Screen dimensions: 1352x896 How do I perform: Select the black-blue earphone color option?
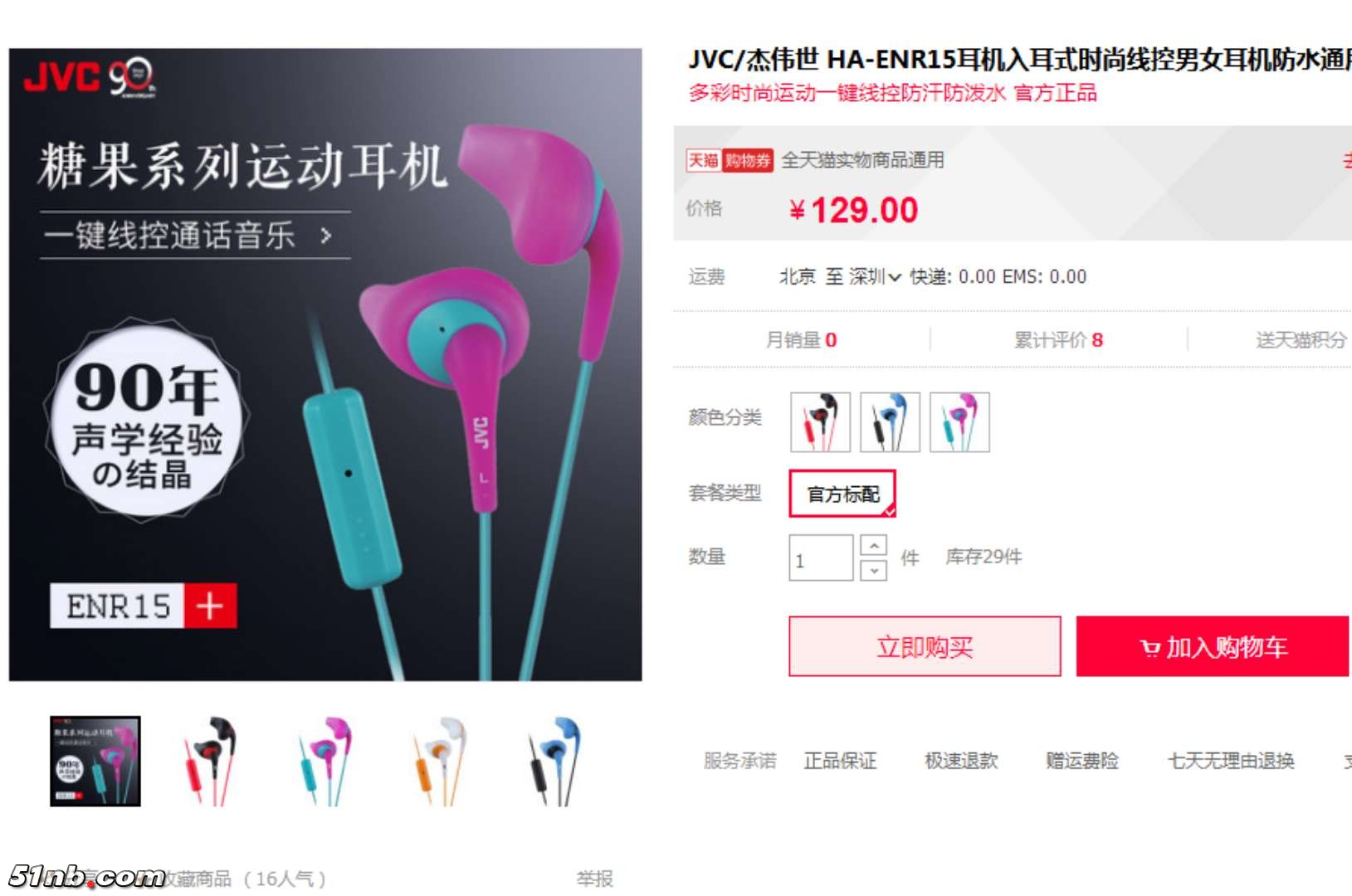[890, 422]
